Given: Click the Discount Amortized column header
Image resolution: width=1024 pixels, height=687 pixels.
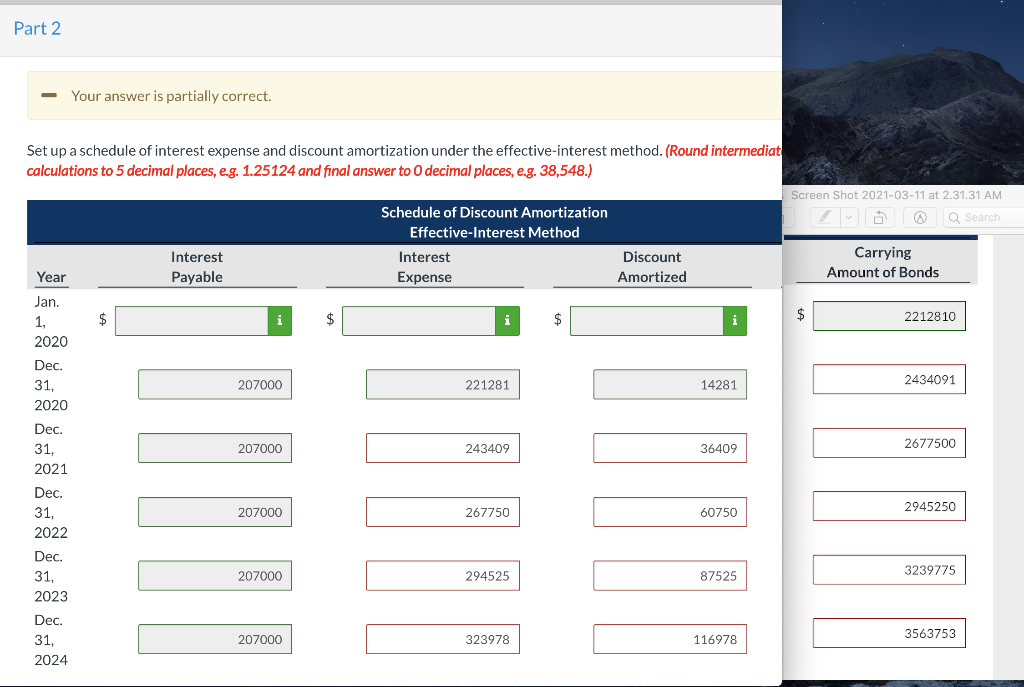Looking at the screenshot, I should [652, 267].
